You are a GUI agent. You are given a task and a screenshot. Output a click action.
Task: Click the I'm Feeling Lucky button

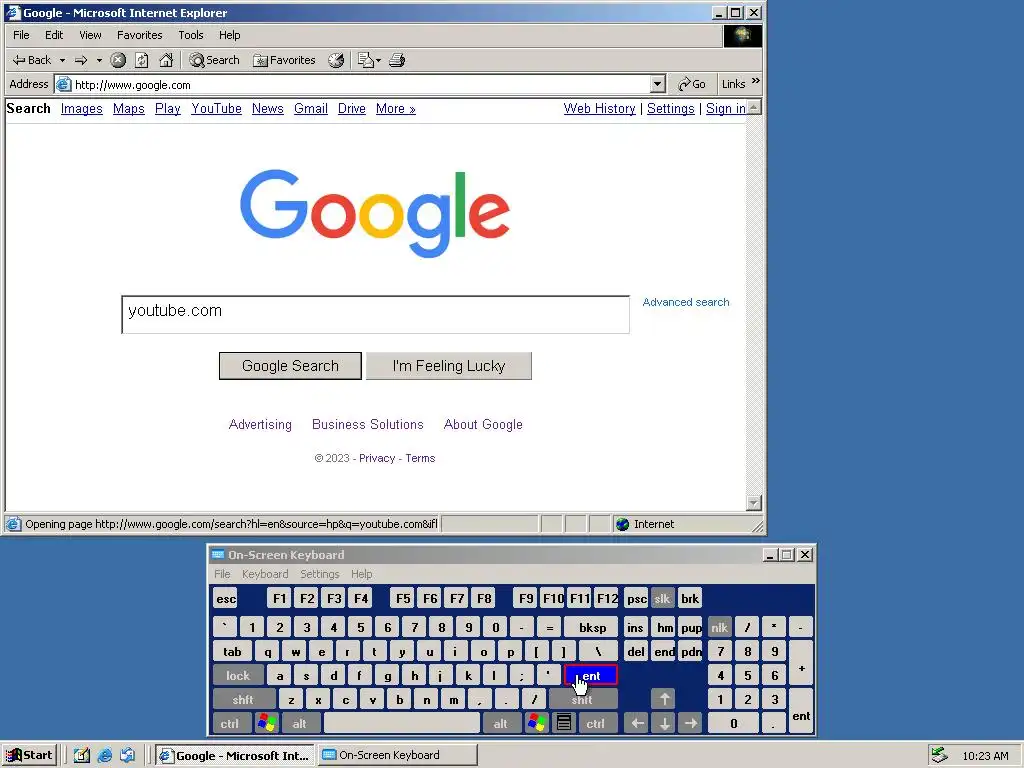pos(449,366)
